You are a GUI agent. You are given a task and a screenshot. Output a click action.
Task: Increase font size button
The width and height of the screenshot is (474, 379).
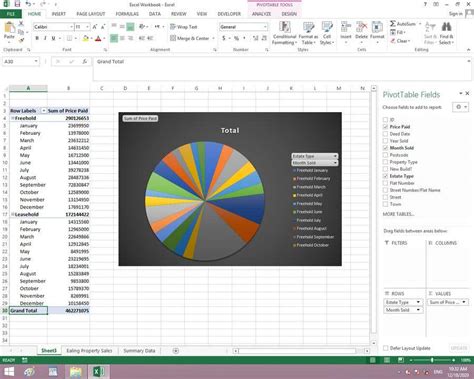(x=95, y=27)
